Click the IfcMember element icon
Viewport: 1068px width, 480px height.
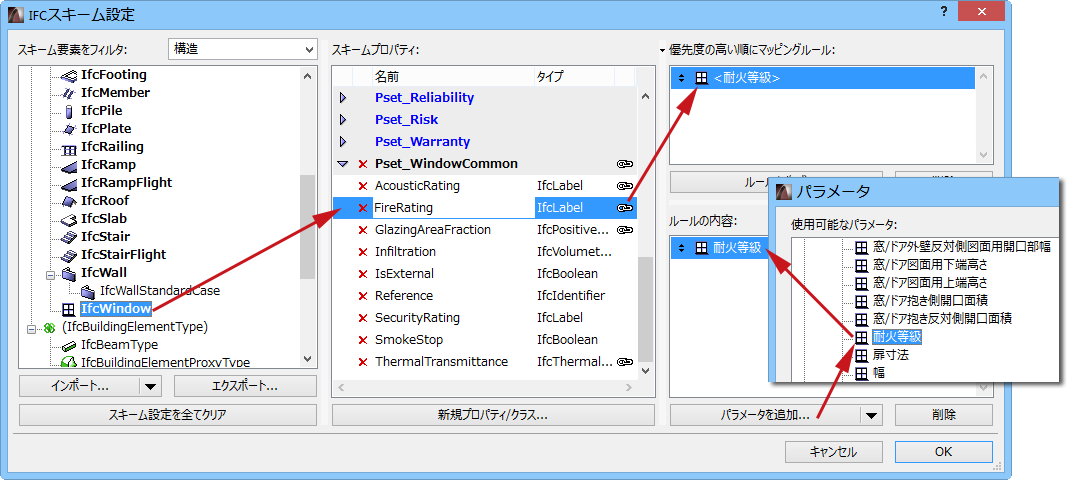pyautogui.click(x=68, y=93)
